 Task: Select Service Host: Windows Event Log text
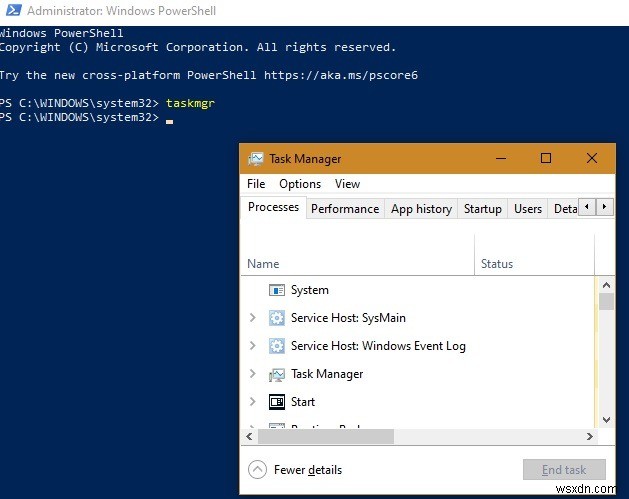[x=378, y=346]
